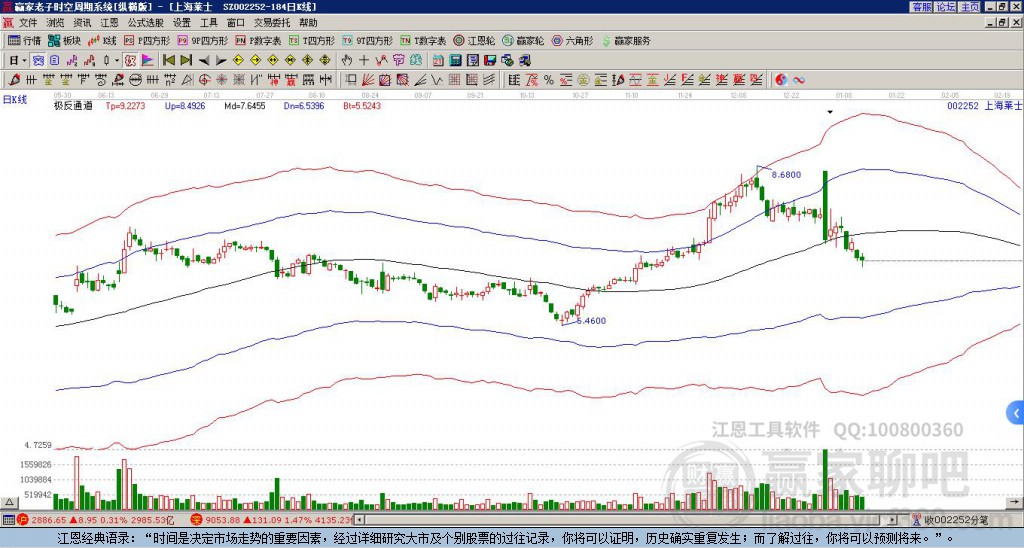Open the 公式选股 menu
1024x548 pixels.
146,23
